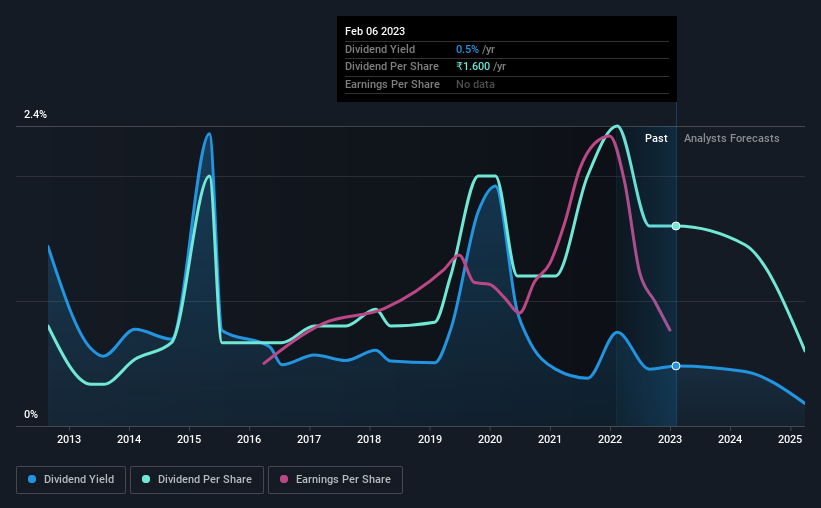Screen dimensions: 821x508
Task: Click the 2016 x-axis label
Action: click(249, 439)
